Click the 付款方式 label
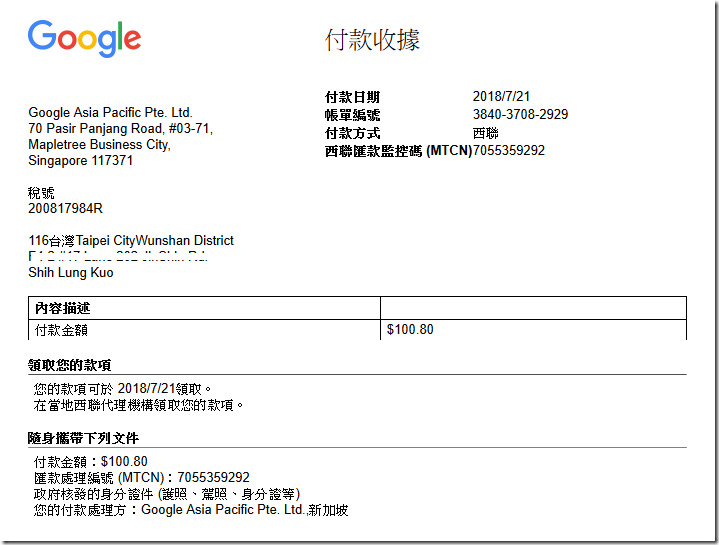719x545 pixels. (352, 133)
